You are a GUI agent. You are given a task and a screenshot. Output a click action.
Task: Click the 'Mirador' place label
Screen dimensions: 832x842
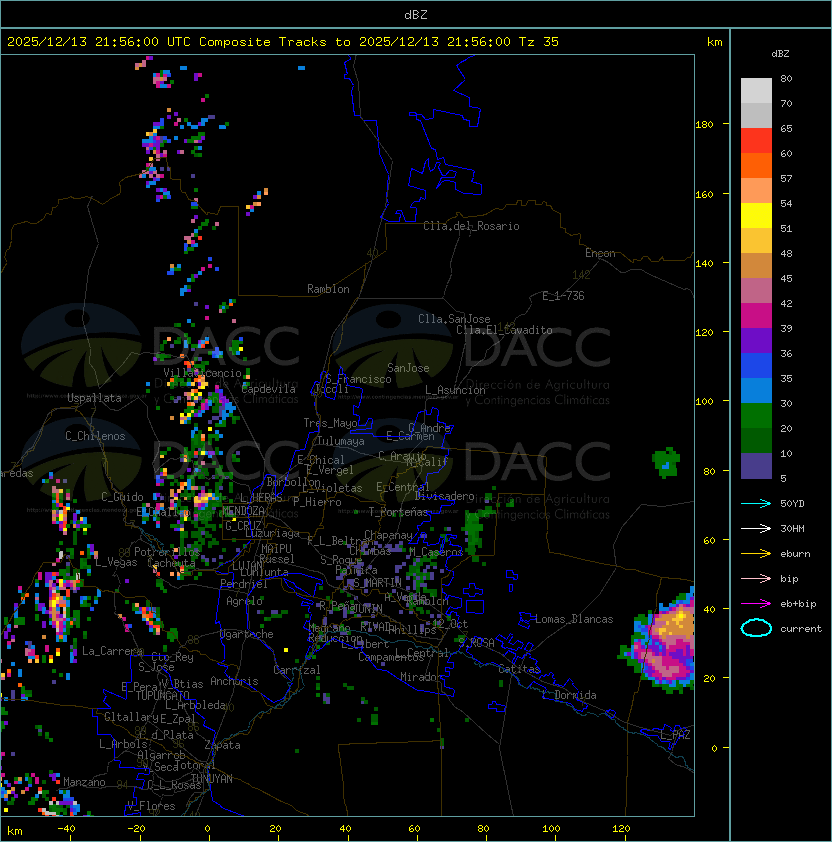click(421, 677)
